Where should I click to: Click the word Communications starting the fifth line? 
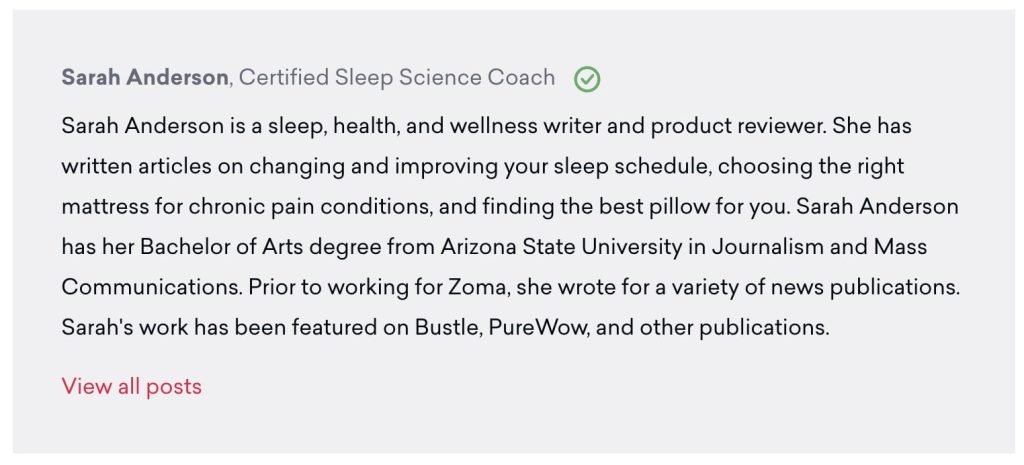(x=147, y=286)
